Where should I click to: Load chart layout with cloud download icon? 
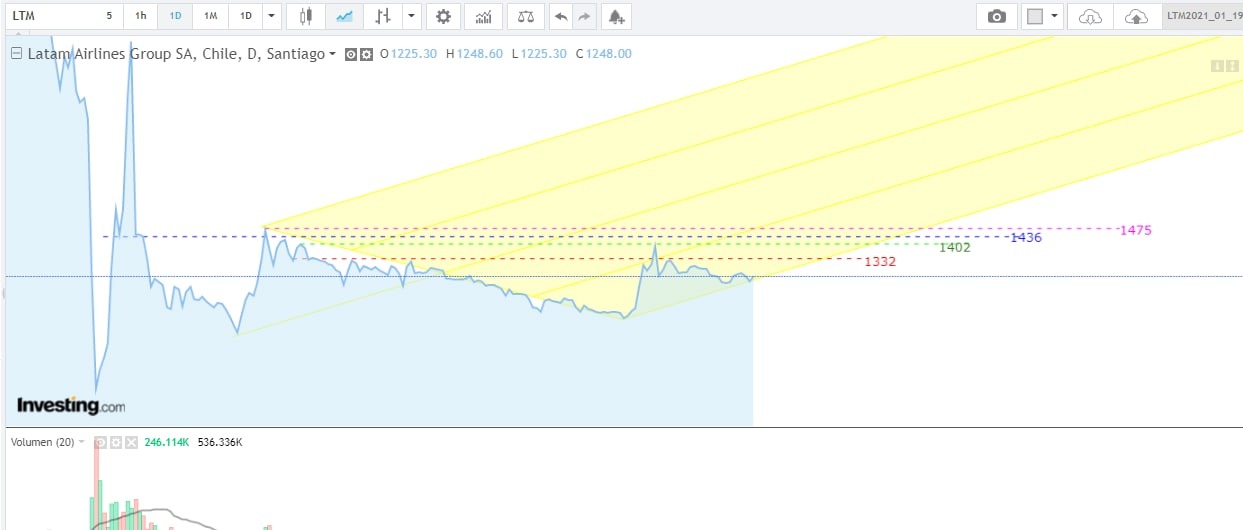[x=1091, y=16]
